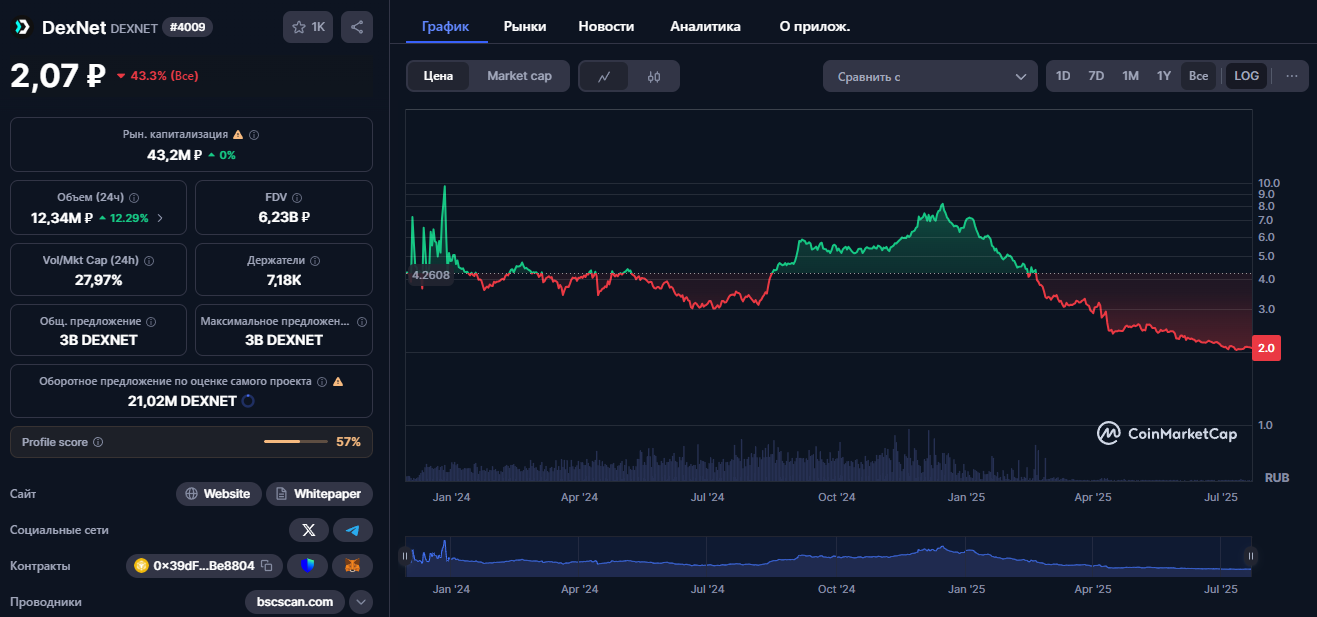Image resolution: width=1317 pixels, height=617 pixels.
Task: Set chart range to 1M
Action: point(1130,76)
